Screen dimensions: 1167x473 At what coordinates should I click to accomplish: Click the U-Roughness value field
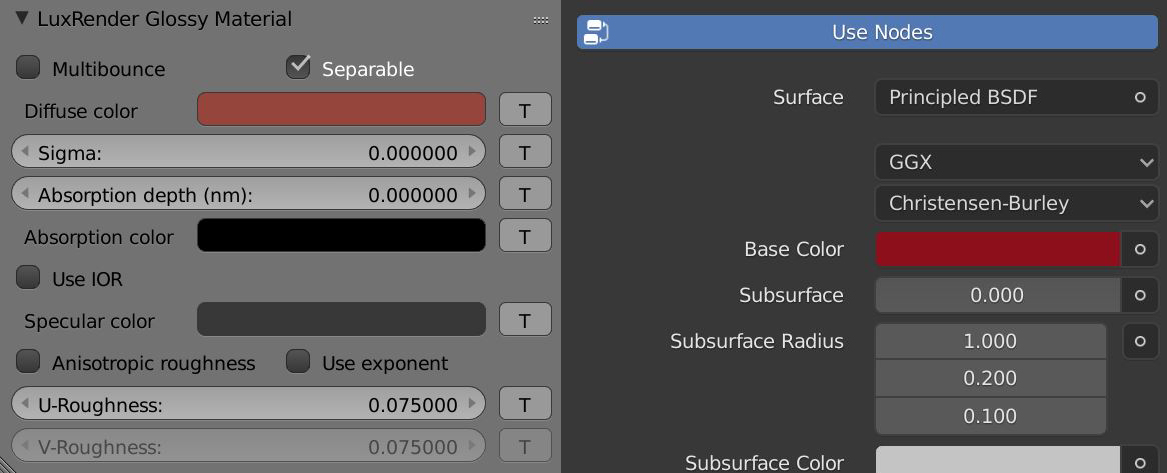pyautogui.click(x=248, y=404)
